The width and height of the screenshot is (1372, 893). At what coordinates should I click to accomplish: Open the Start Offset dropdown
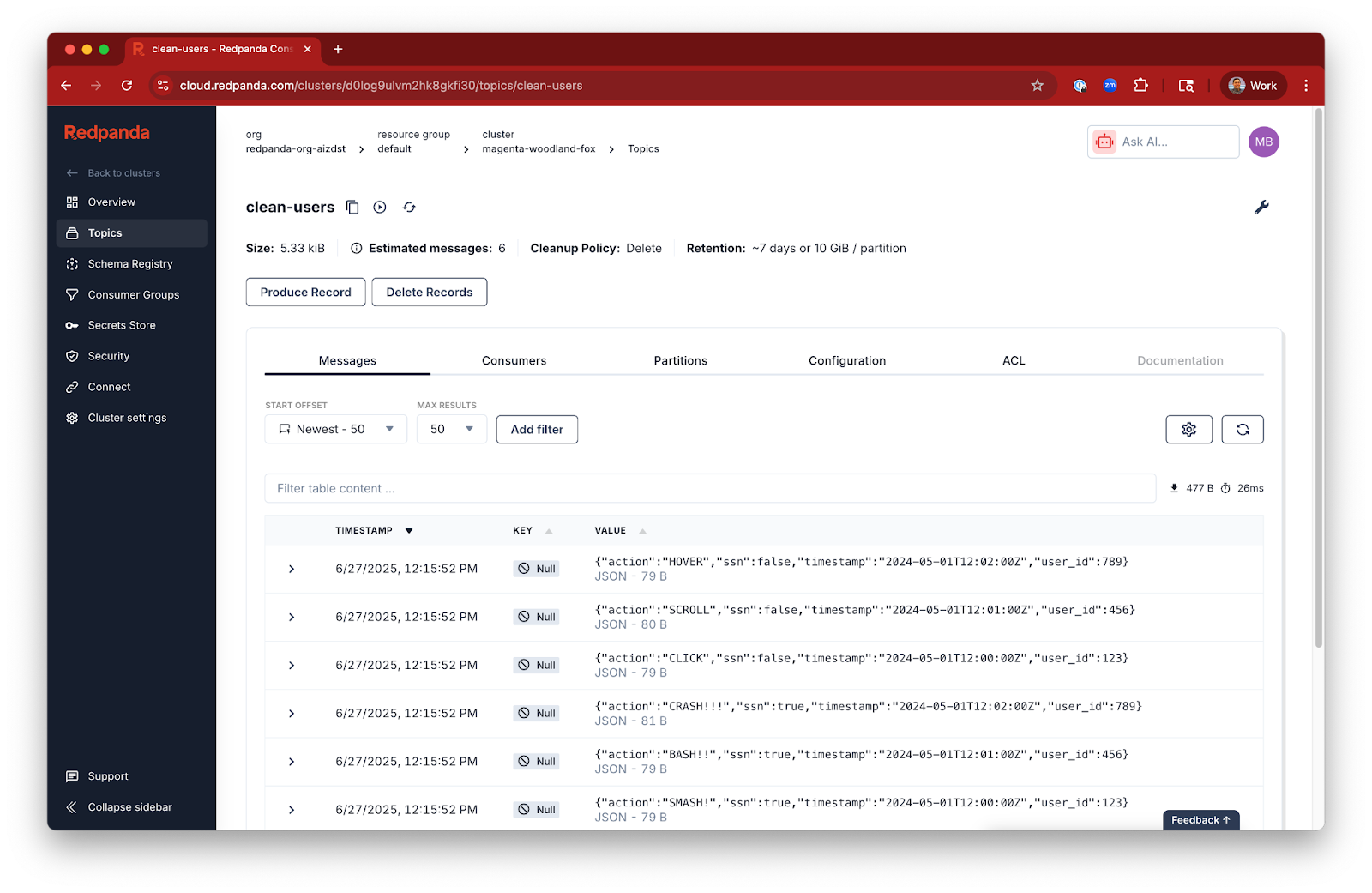tap(335, 429)
